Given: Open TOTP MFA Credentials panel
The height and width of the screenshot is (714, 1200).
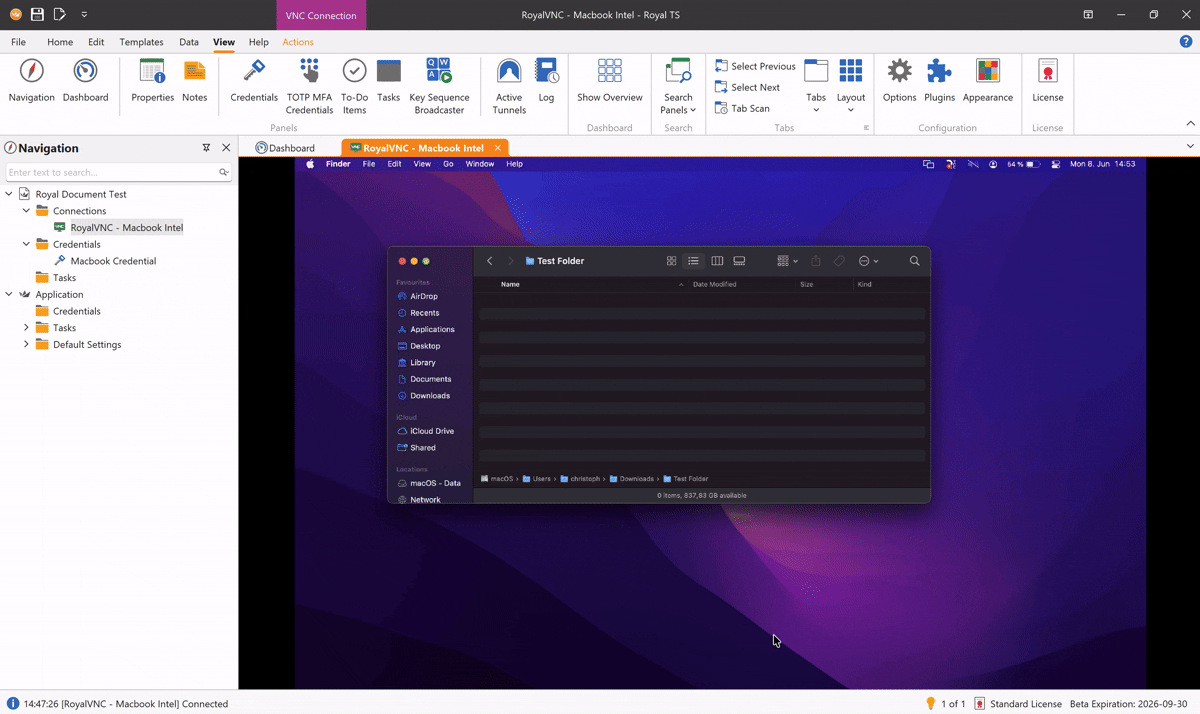Looking at the screenshot, I should click(x=309, y=87).
